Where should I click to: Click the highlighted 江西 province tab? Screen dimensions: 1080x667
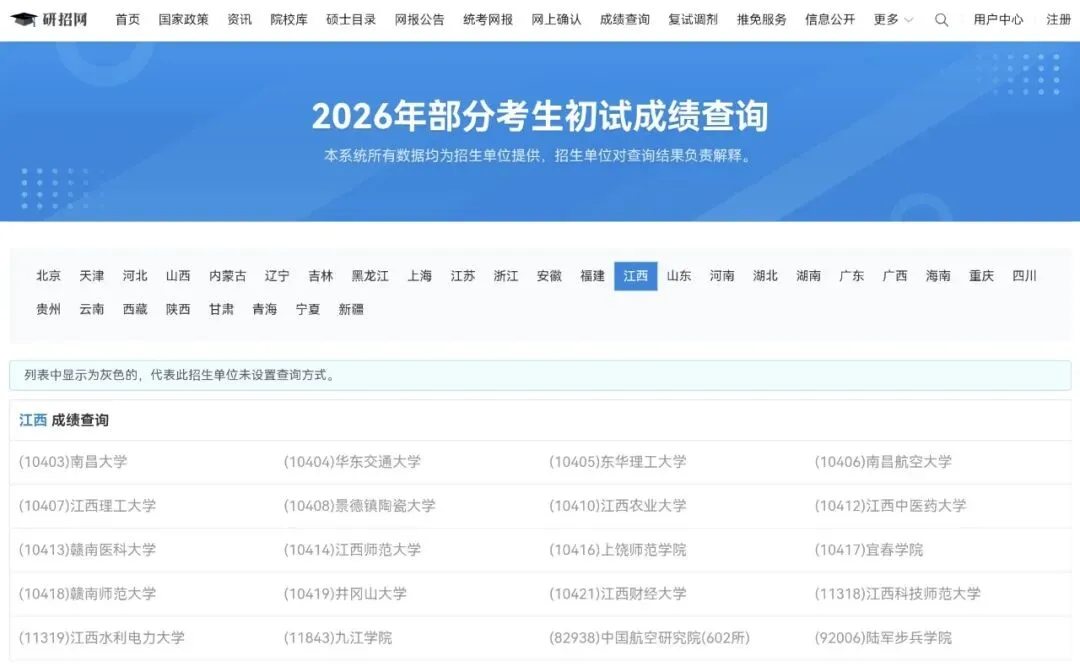click(636, 276)
